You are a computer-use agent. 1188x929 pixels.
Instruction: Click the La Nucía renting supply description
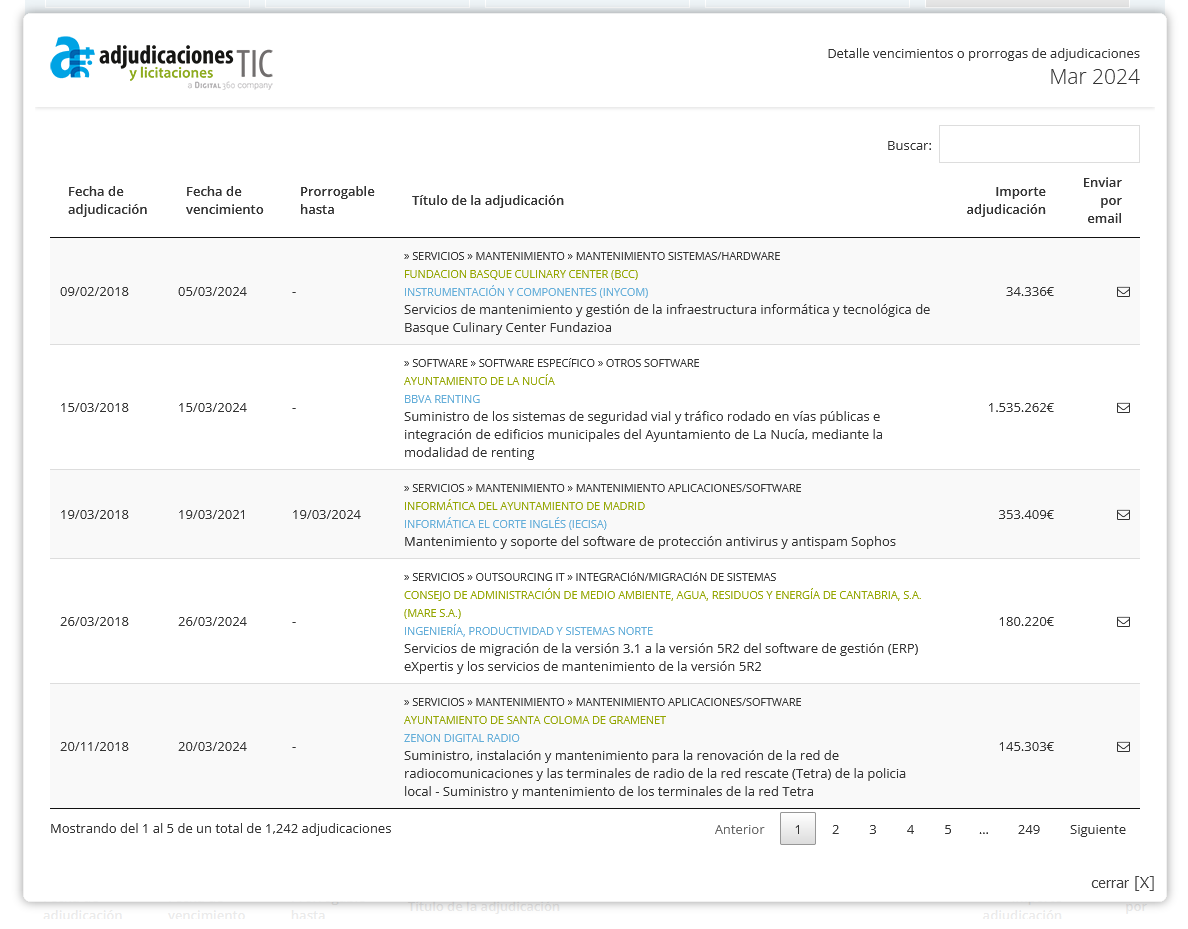tap(643, 434)
